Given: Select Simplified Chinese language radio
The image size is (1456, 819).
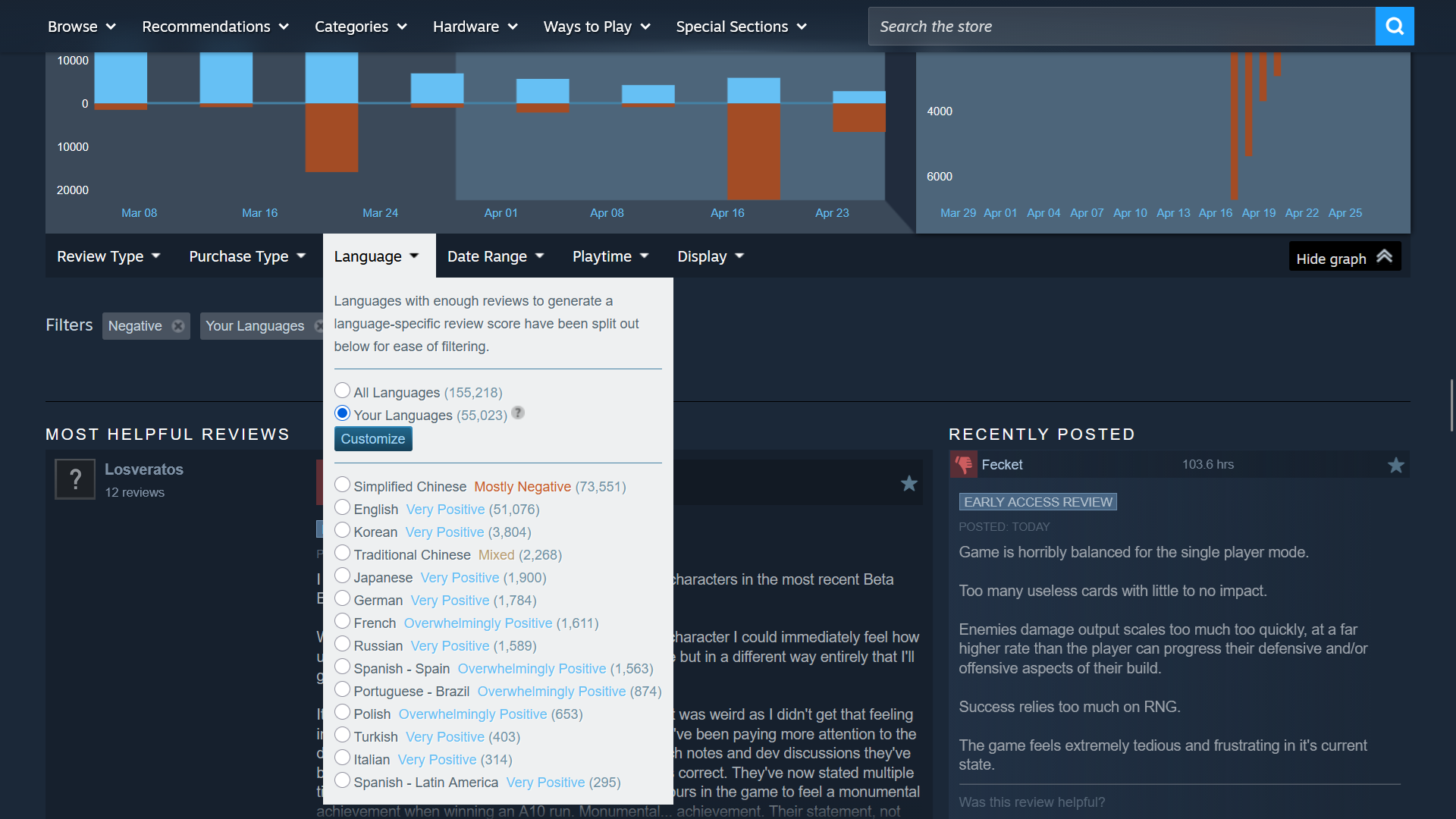Looking at the screenshot, I should coord(342,485).
